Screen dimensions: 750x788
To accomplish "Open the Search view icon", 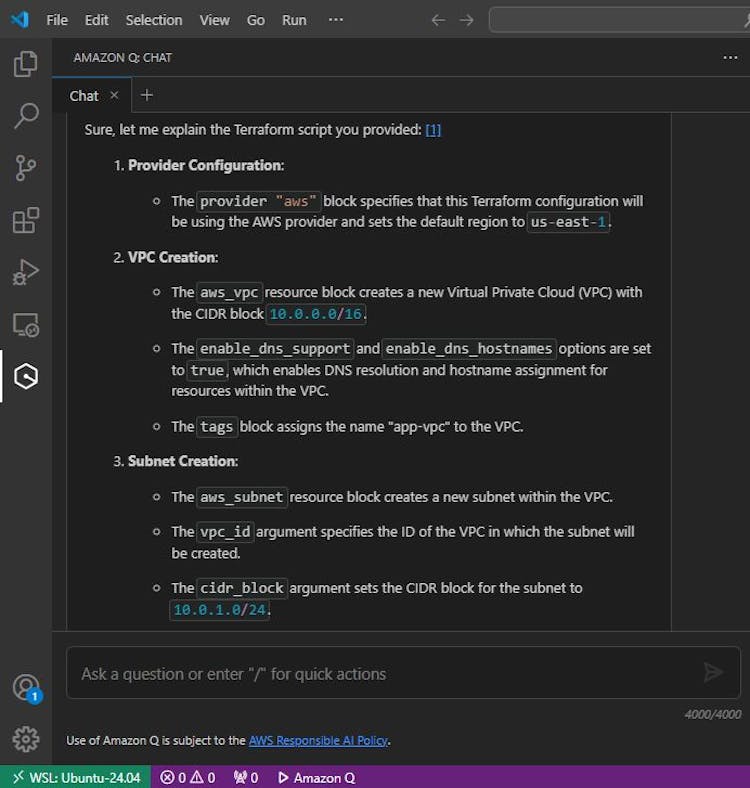I will pyautogui.click(x=26, y=116).
